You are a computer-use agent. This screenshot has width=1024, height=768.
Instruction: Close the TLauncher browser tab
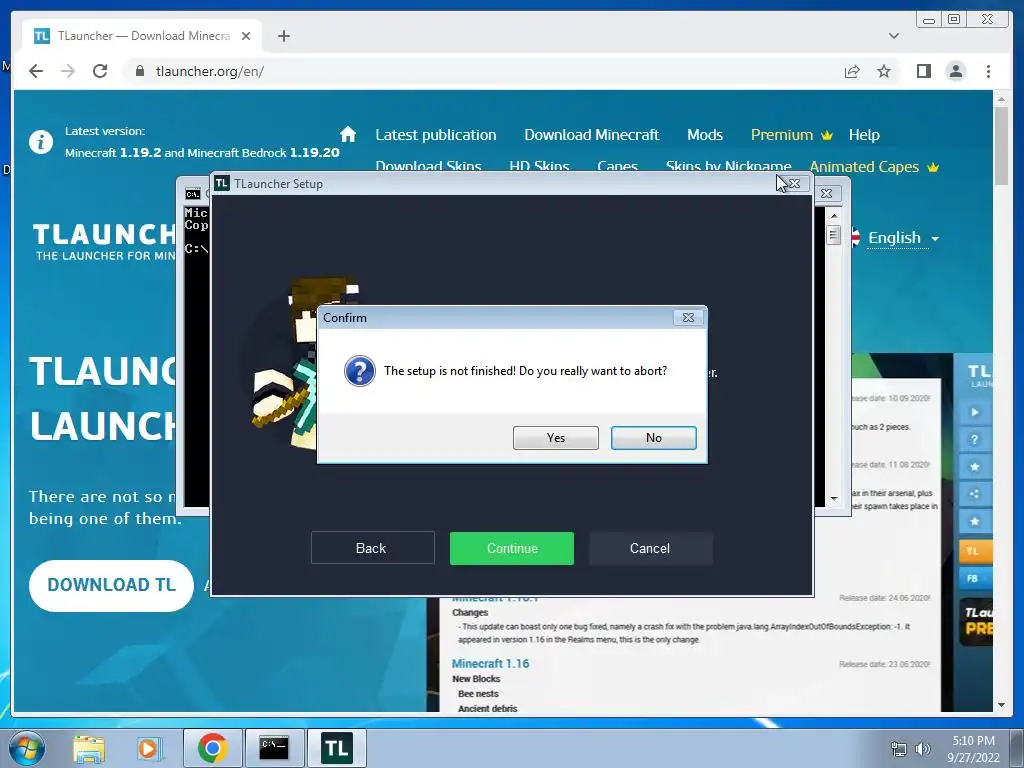(x=246, y=36)
